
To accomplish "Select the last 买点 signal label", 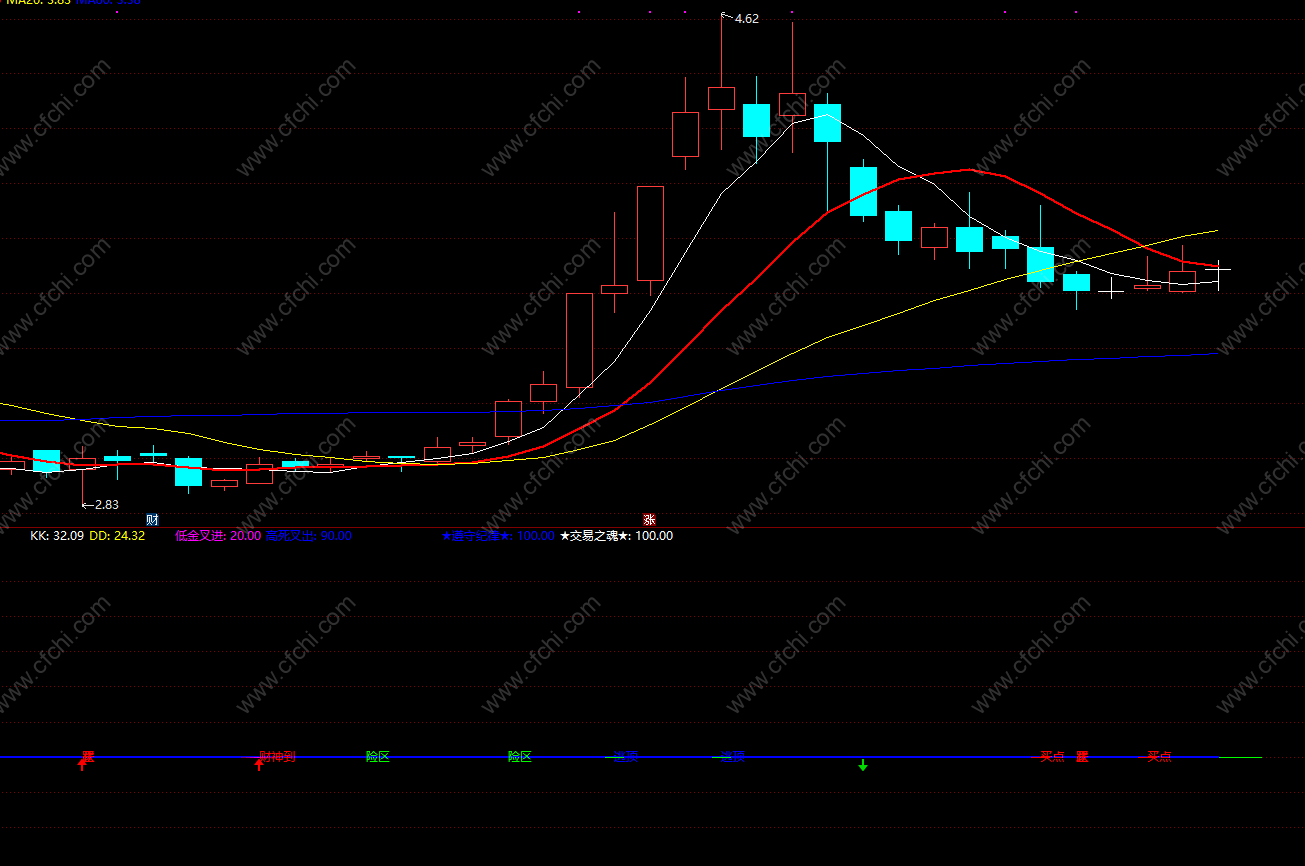I will coord(1159,757).
